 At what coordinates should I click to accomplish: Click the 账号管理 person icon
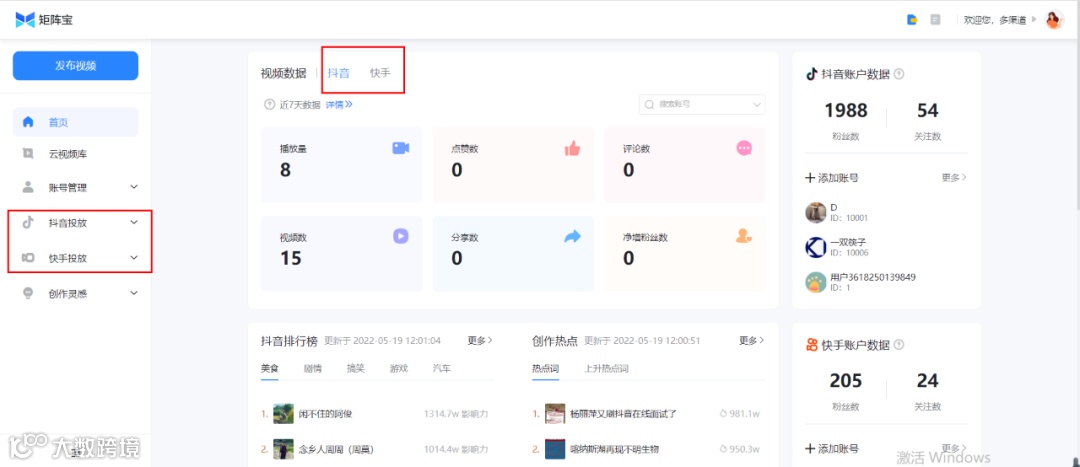point(28,187)
